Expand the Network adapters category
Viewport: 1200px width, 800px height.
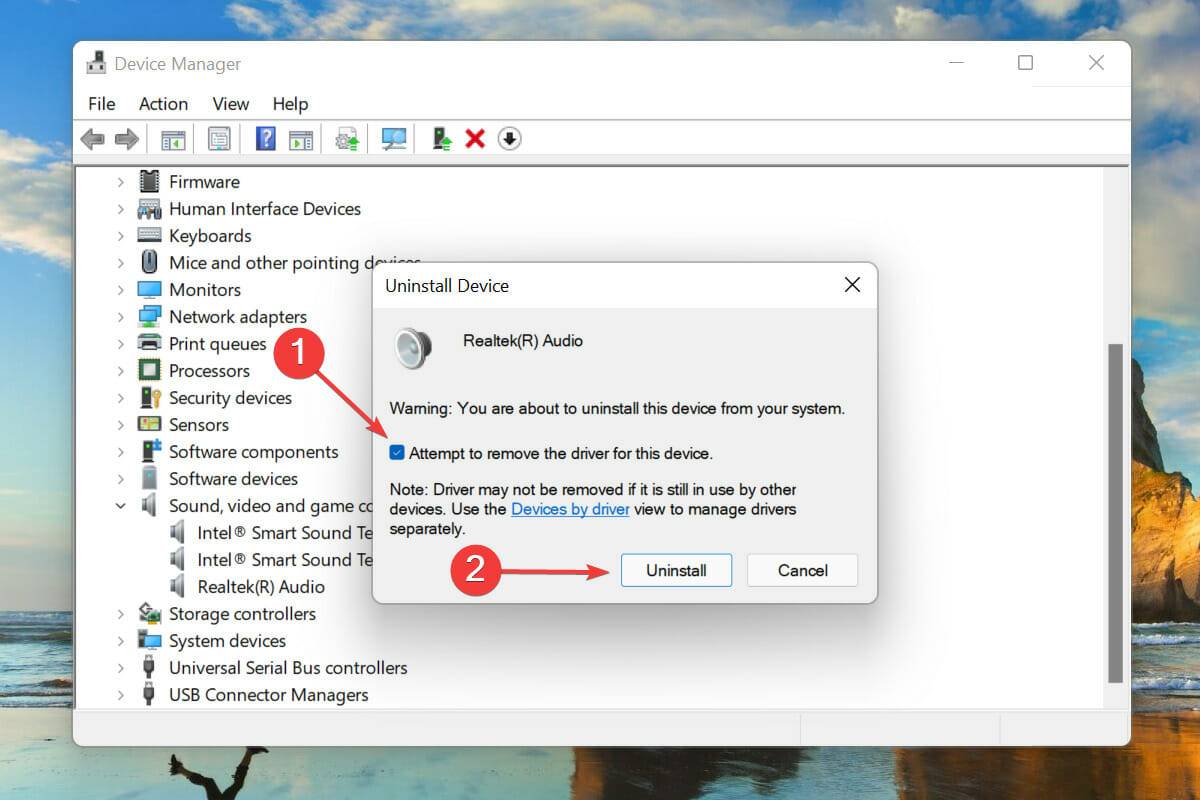point(120,316)
